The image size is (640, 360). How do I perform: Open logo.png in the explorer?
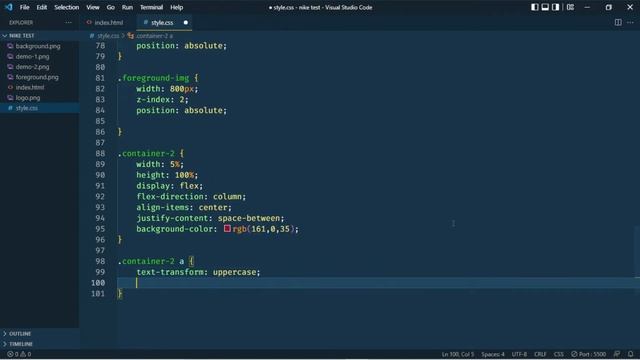coord(28,98)
